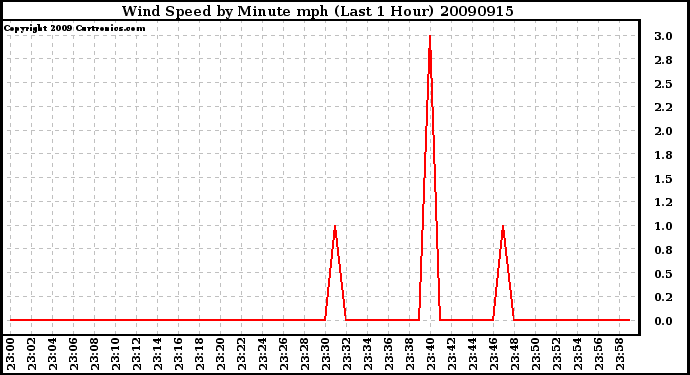690x375 pixels.
Task: Click the 23:50 time axis label
Action: (x=536, y=354)
